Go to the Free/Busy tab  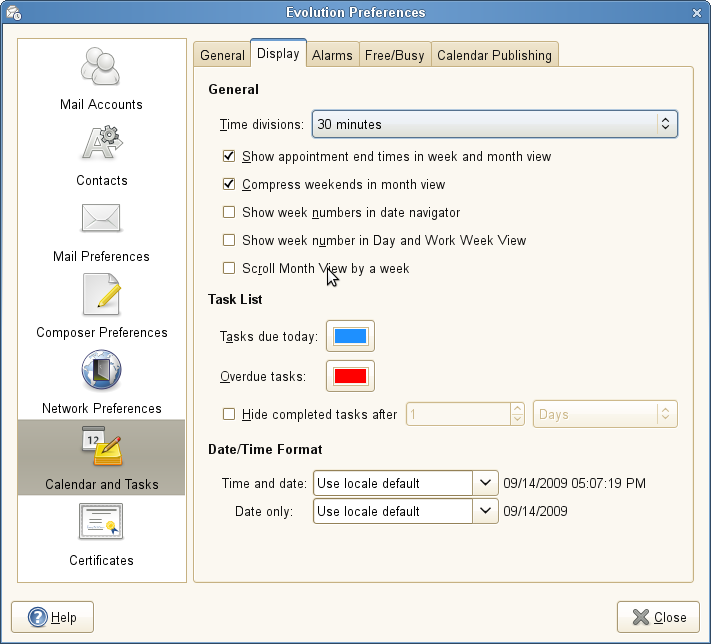coord(395,55)
